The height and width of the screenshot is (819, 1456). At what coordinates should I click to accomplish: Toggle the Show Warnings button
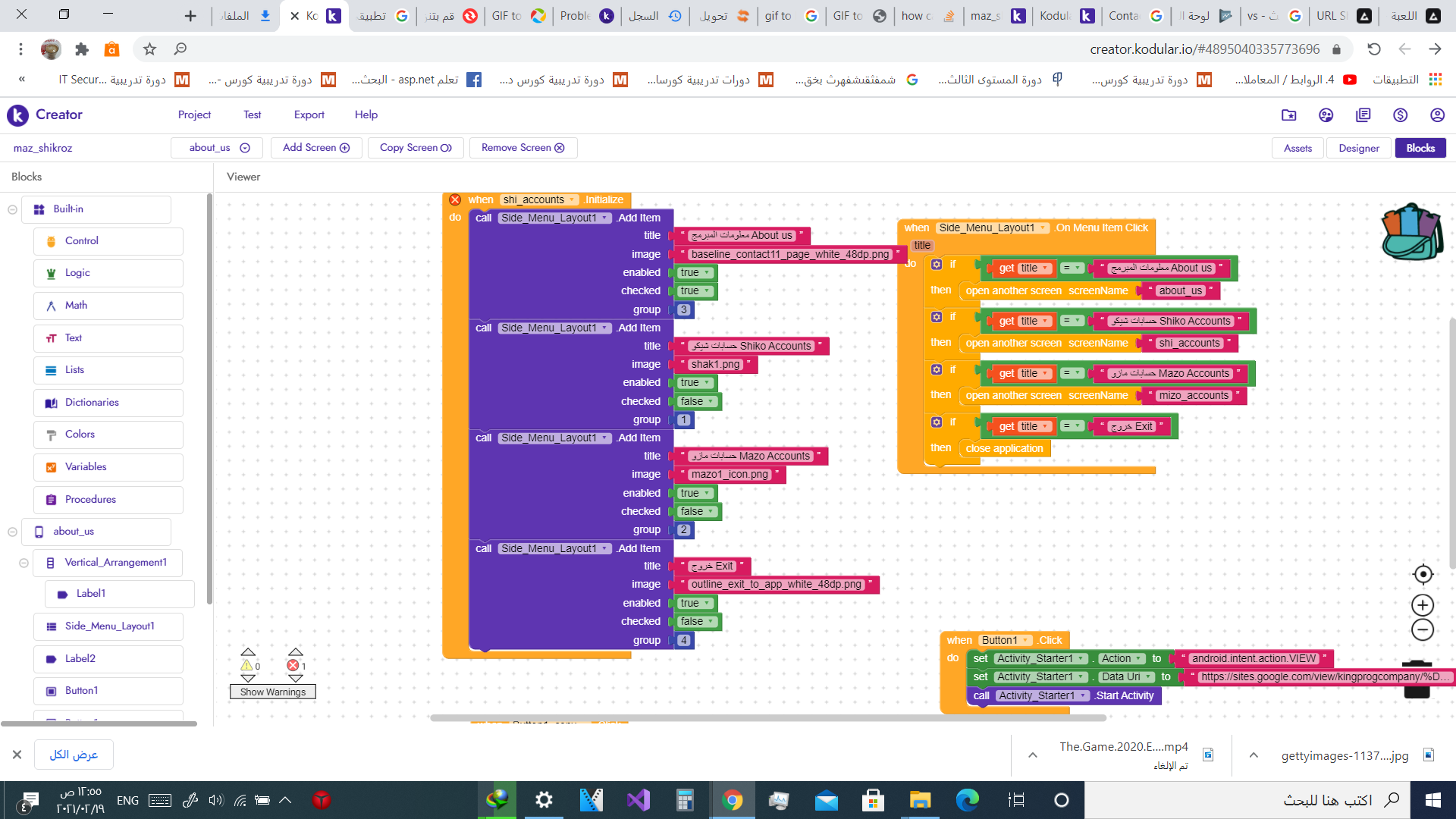coord(273,692)
